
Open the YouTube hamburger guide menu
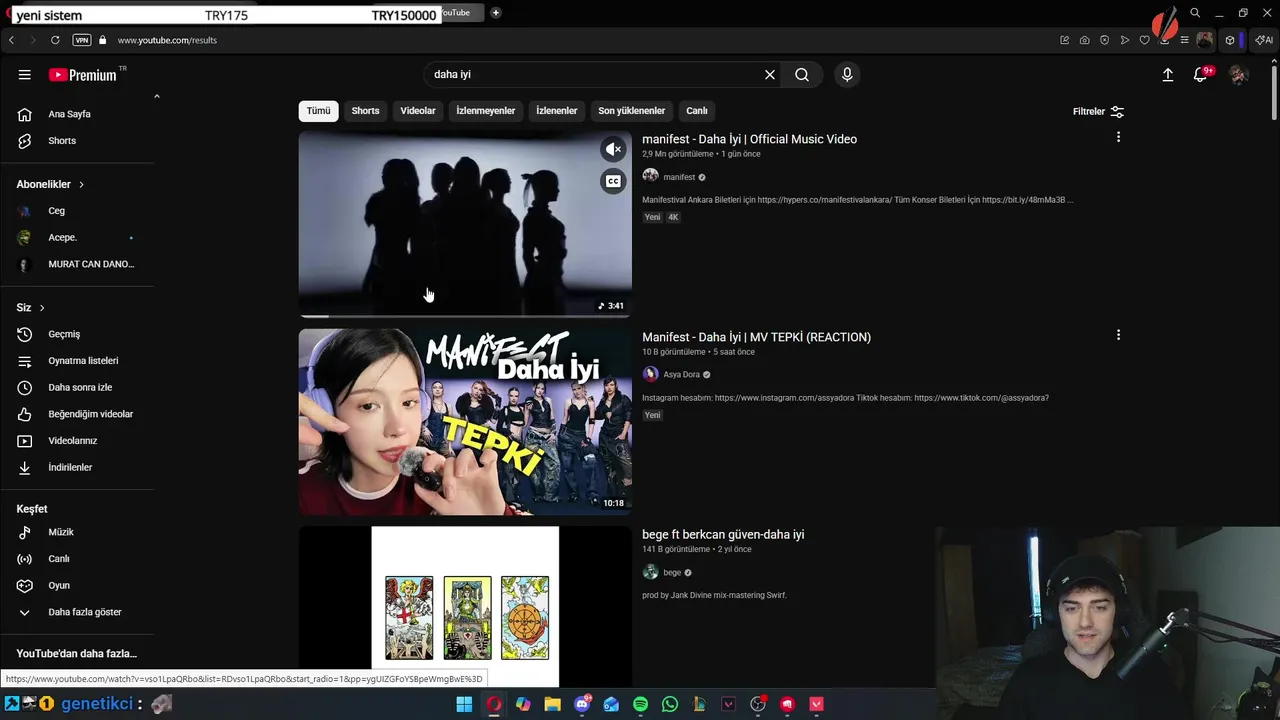click(25, 75)
